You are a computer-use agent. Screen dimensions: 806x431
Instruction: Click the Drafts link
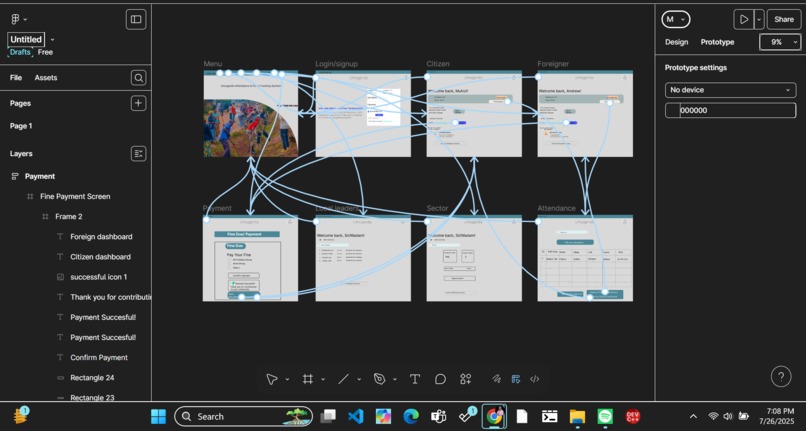tap(20, 52)
